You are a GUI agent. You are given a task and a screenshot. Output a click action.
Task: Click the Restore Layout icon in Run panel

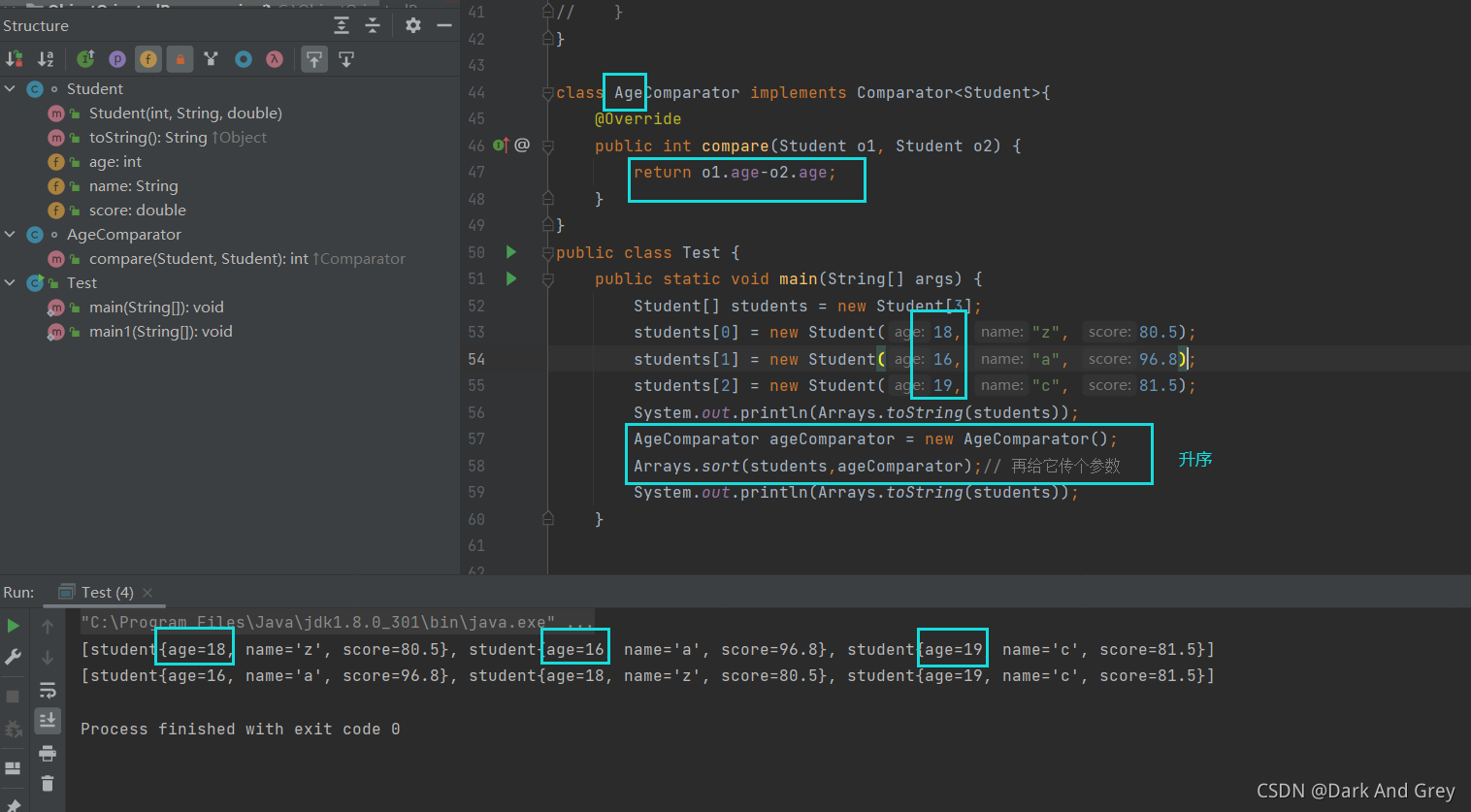pyautogui.click(x=14, y=768)
